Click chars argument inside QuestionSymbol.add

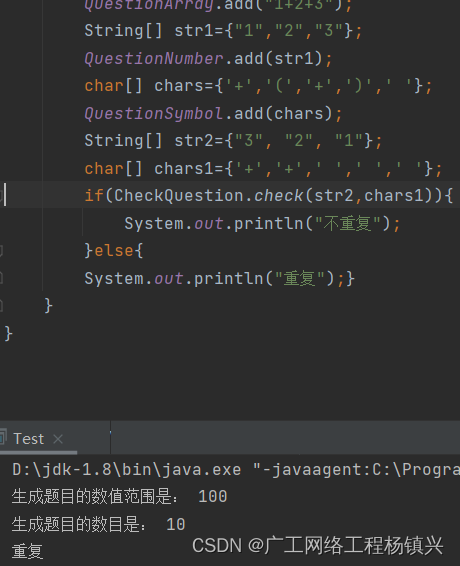(299, 113)
